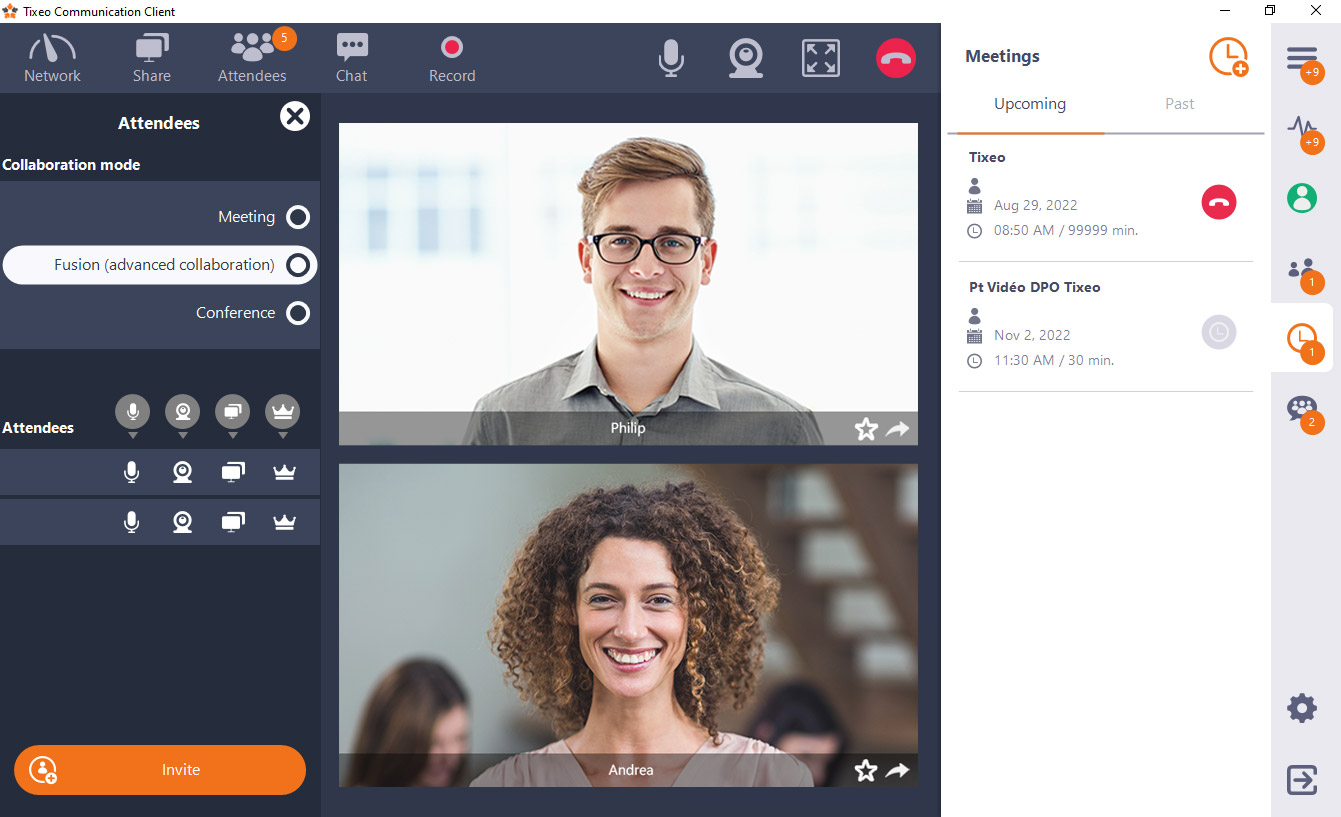This screenshot has width=1341, height=817.
Task: Open the green user profile icon
Action: [1302, 198]
